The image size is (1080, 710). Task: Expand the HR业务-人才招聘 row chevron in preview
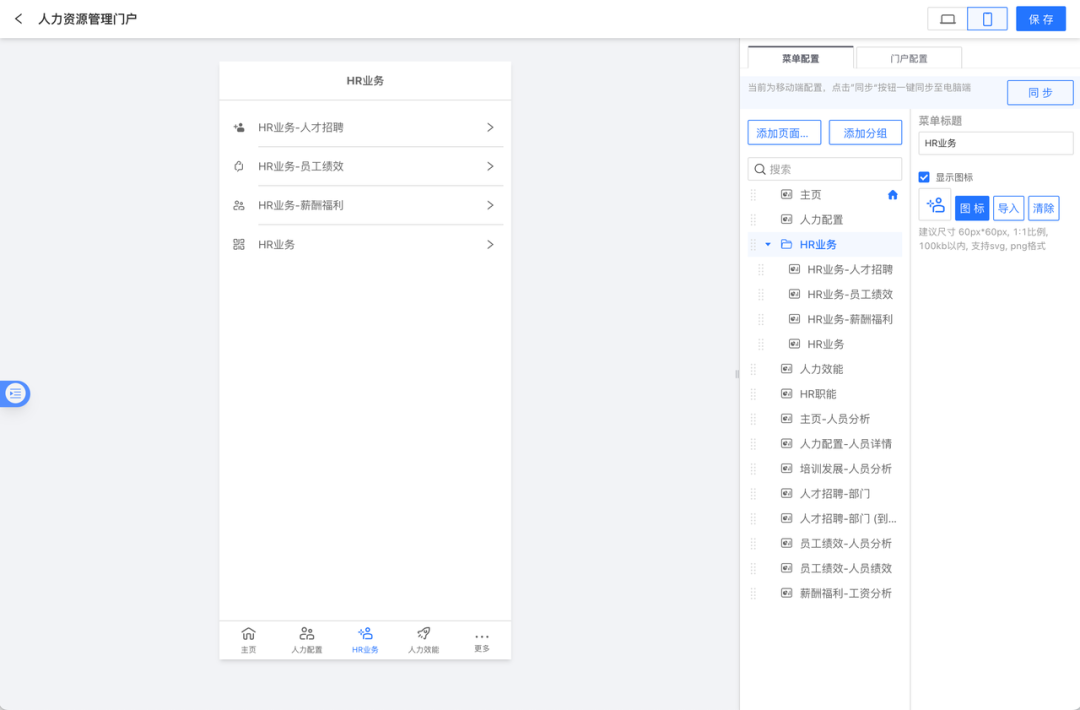tap(490, 127)
